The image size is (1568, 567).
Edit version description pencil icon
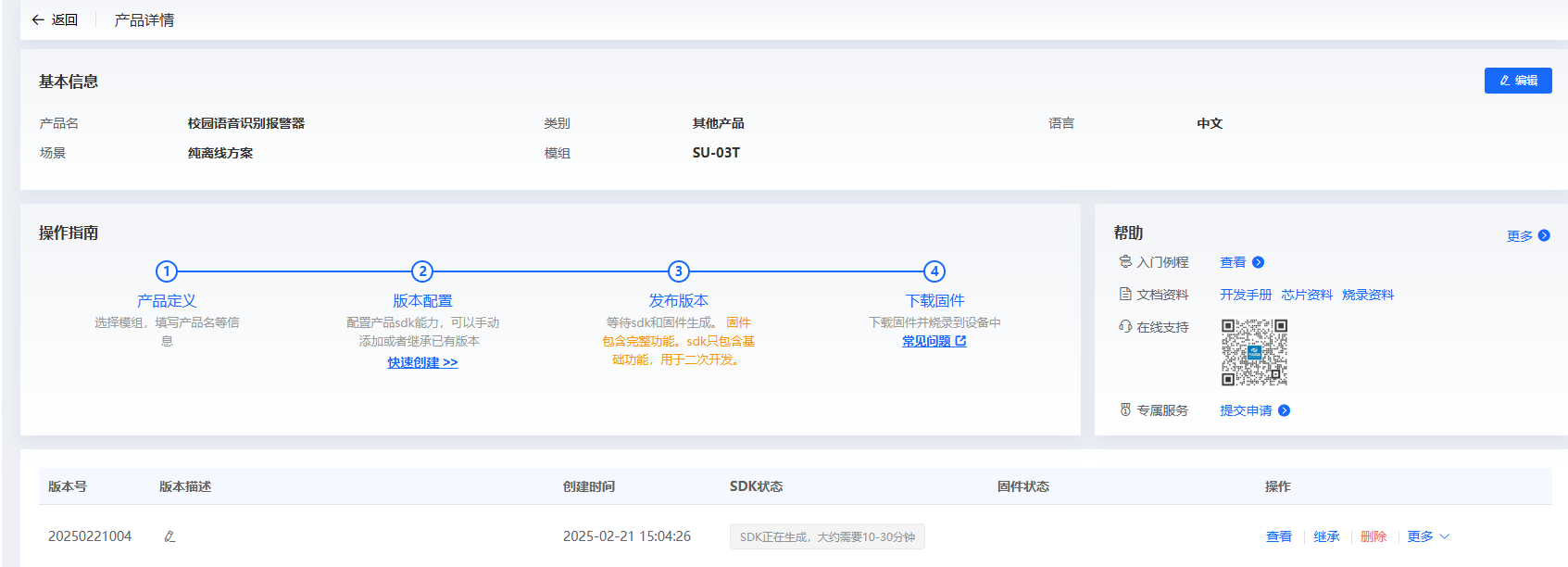click(169, 536)
